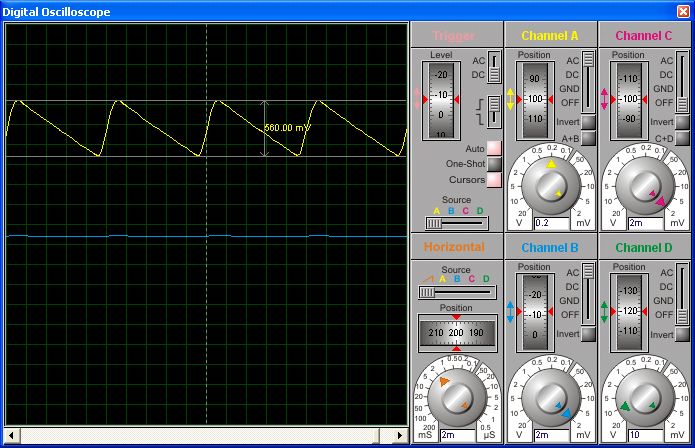Click the Channel D Position wheel
The width and height of the screenshot is (695, 448).
tap(629, 312)
